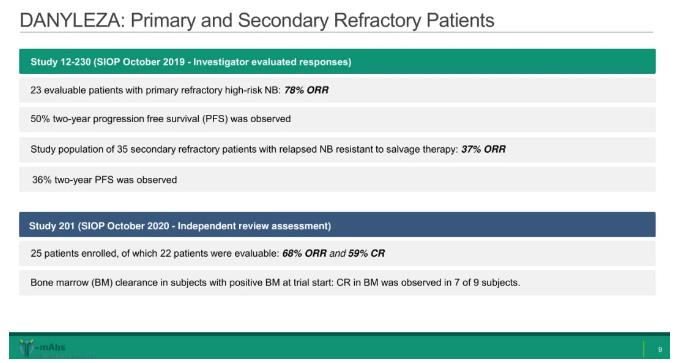This screenshot has width=678, height=363.
Task: Click the Study 12-230 green header bar
Action: [x=337, y=61]
